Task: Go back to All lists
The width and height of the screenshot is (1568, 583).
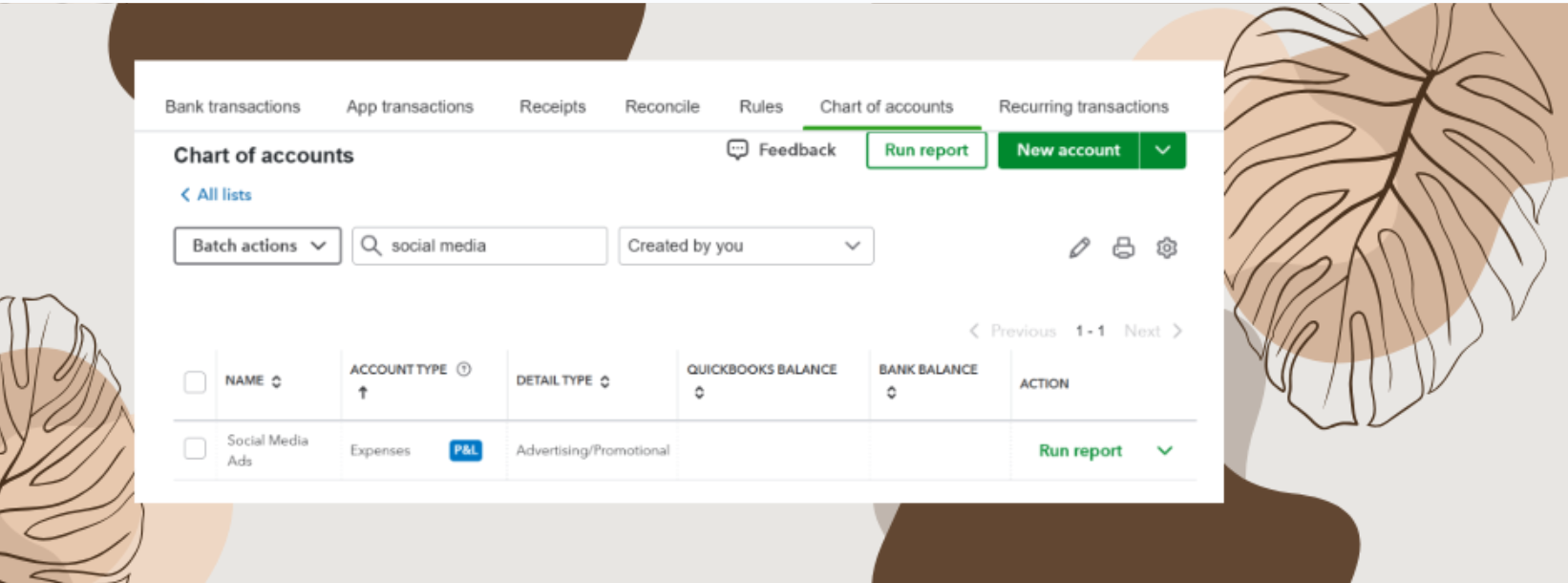Action: [216, 195]
